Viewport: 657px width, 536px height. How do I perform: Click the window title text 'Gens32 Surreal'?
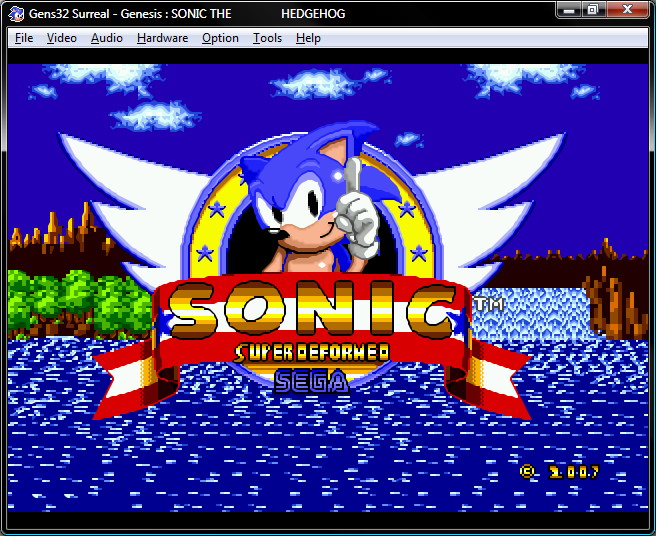tap(69, 14)
